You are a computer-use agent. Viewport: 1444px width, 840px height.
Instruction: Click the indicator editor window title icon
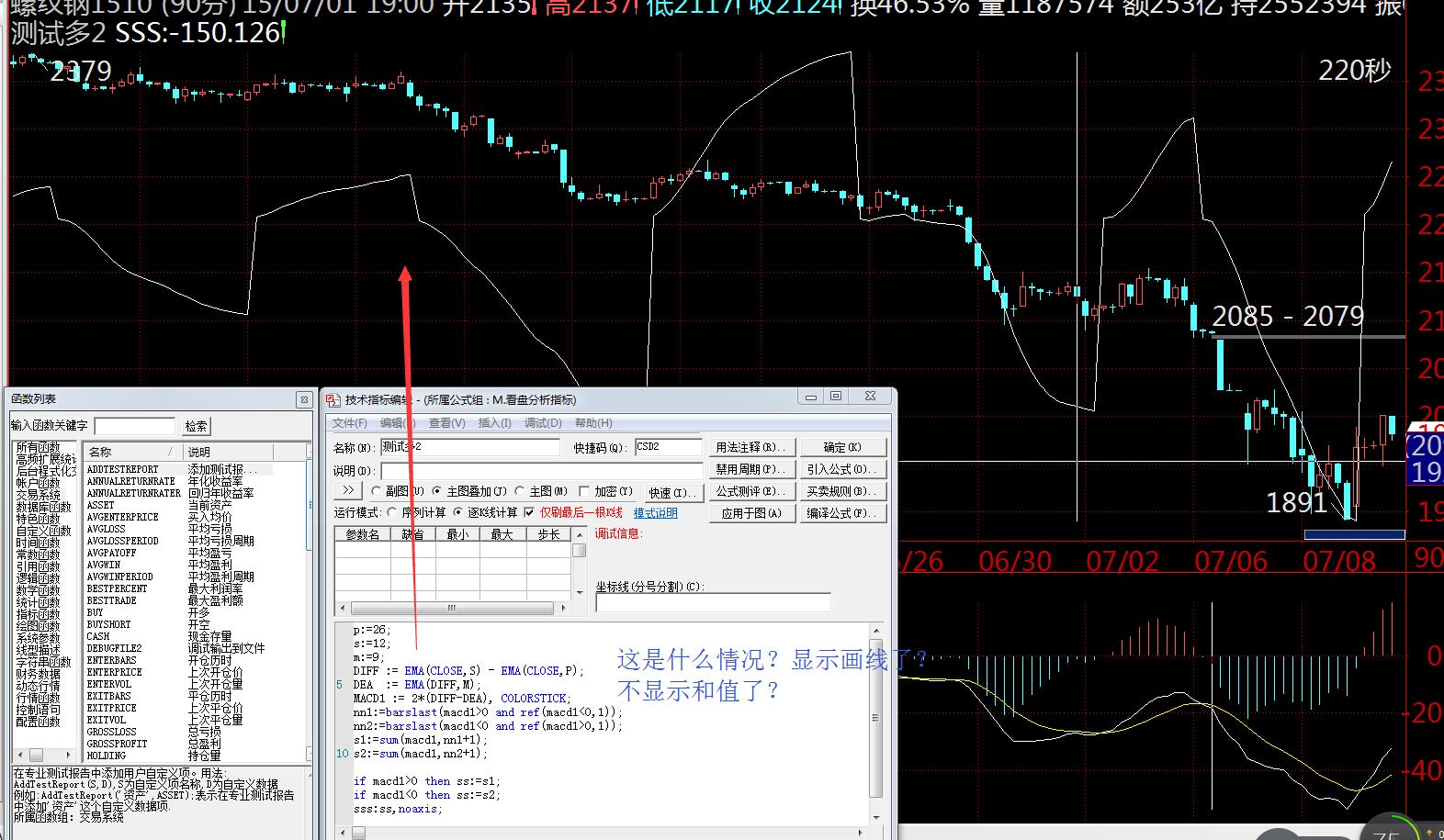click(333, 399)
